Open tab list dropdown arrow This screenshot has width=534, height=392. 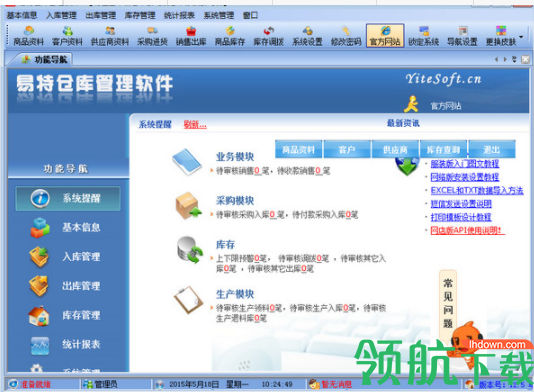point(514,60)
